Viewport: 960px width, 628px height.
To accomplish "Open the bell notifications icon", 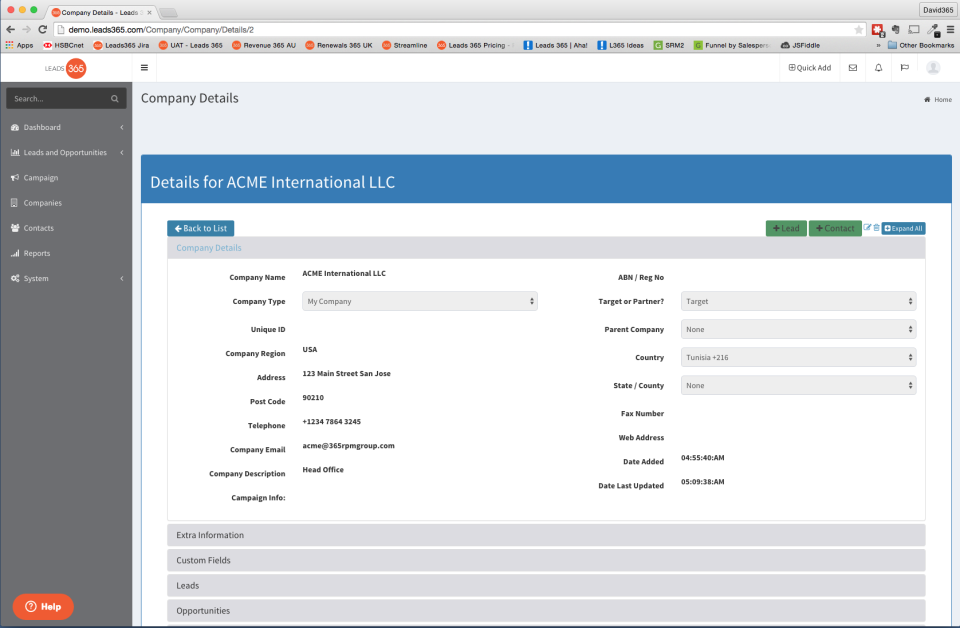I will click(x=879, y=68).
